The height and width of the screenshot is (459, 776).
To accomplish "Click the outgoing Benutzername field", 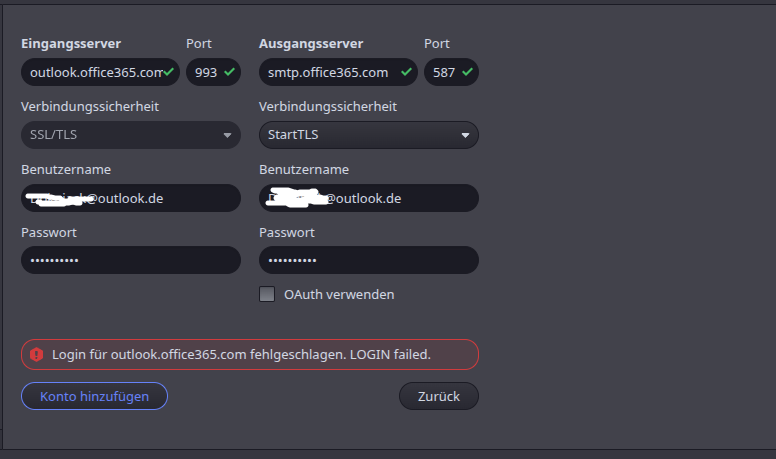I will pos(369,198).
